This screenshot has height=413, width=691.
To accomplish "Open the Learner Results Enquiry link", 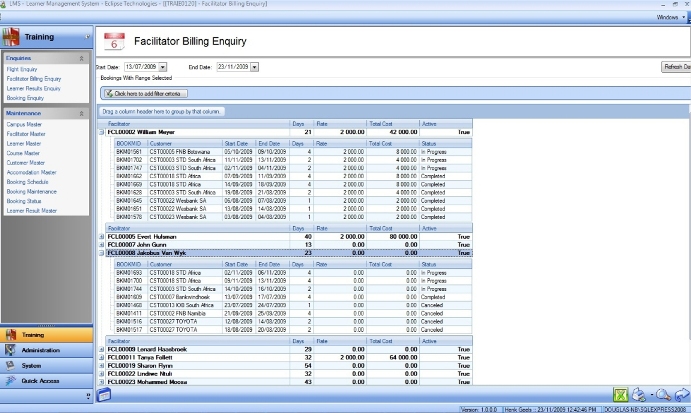I will [x=35, y=90].
